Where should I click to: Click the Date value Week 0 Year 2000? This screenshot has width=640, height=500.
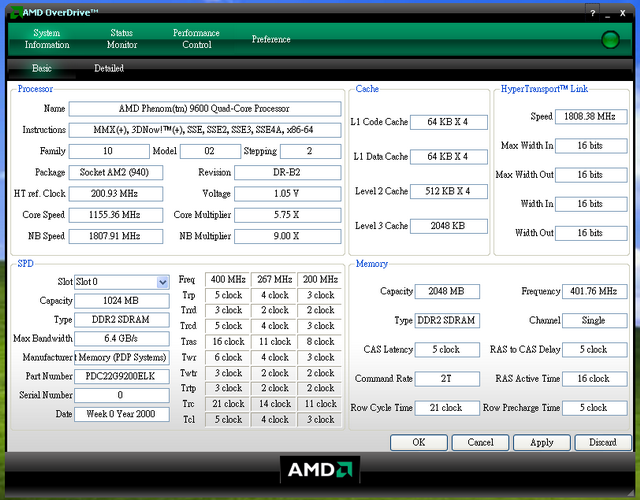coord(122,414)
